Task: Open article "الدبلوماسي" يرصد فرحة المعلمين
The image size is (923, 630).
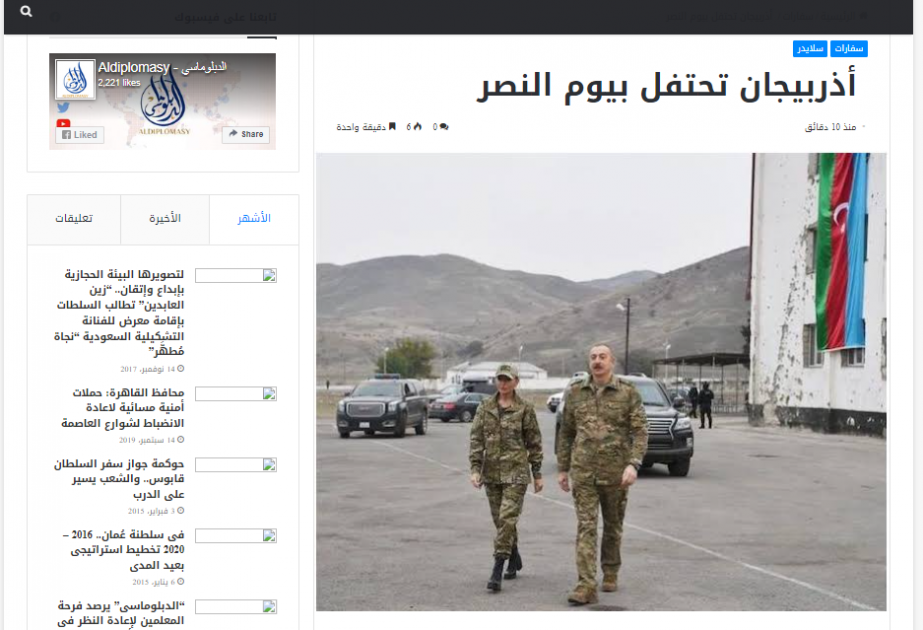Action: pyautogui.click(x=121, y=614)
